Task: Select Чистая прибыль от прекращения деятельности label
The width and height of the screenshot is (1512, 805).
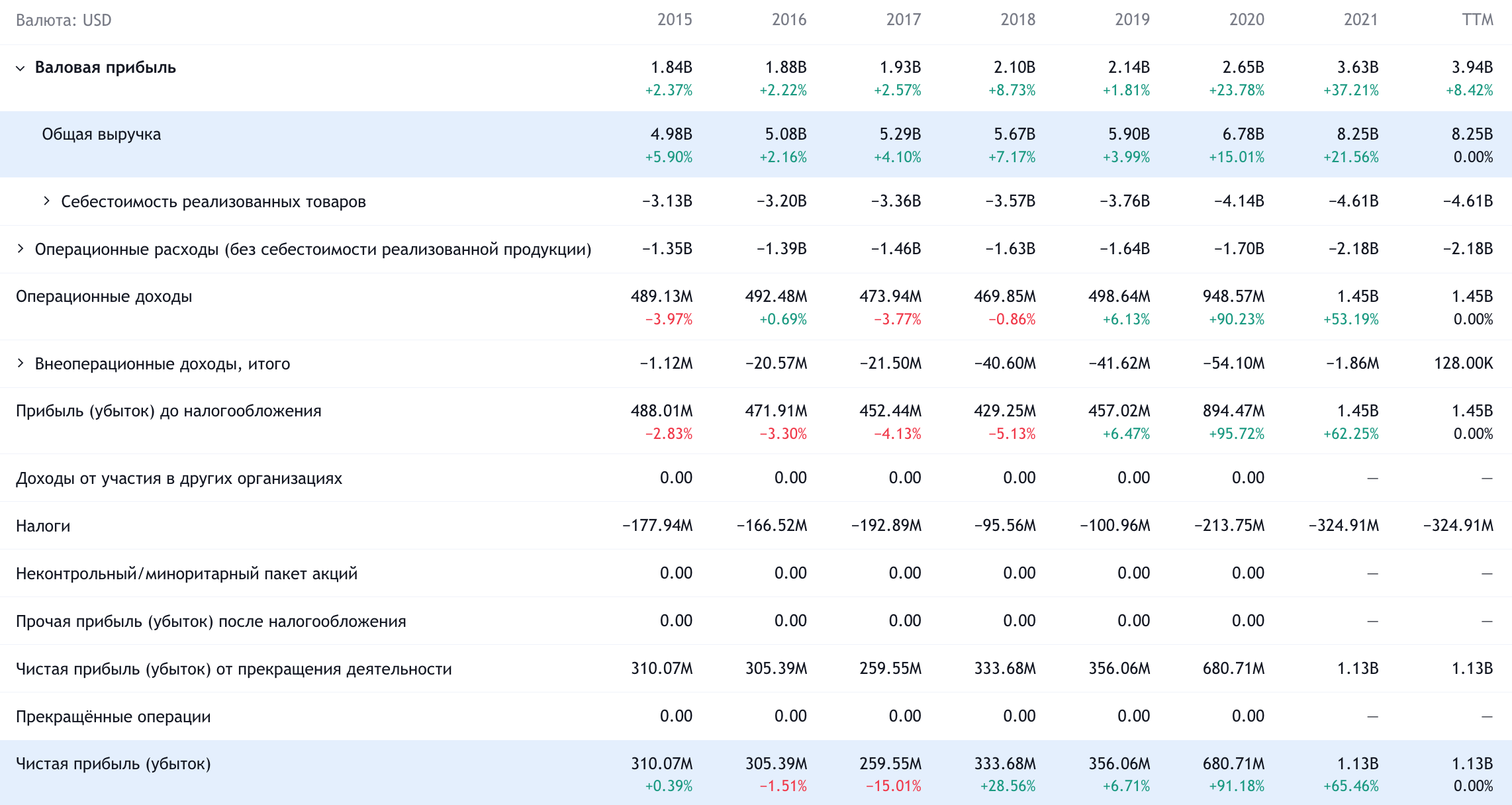Action: (234, 669)
